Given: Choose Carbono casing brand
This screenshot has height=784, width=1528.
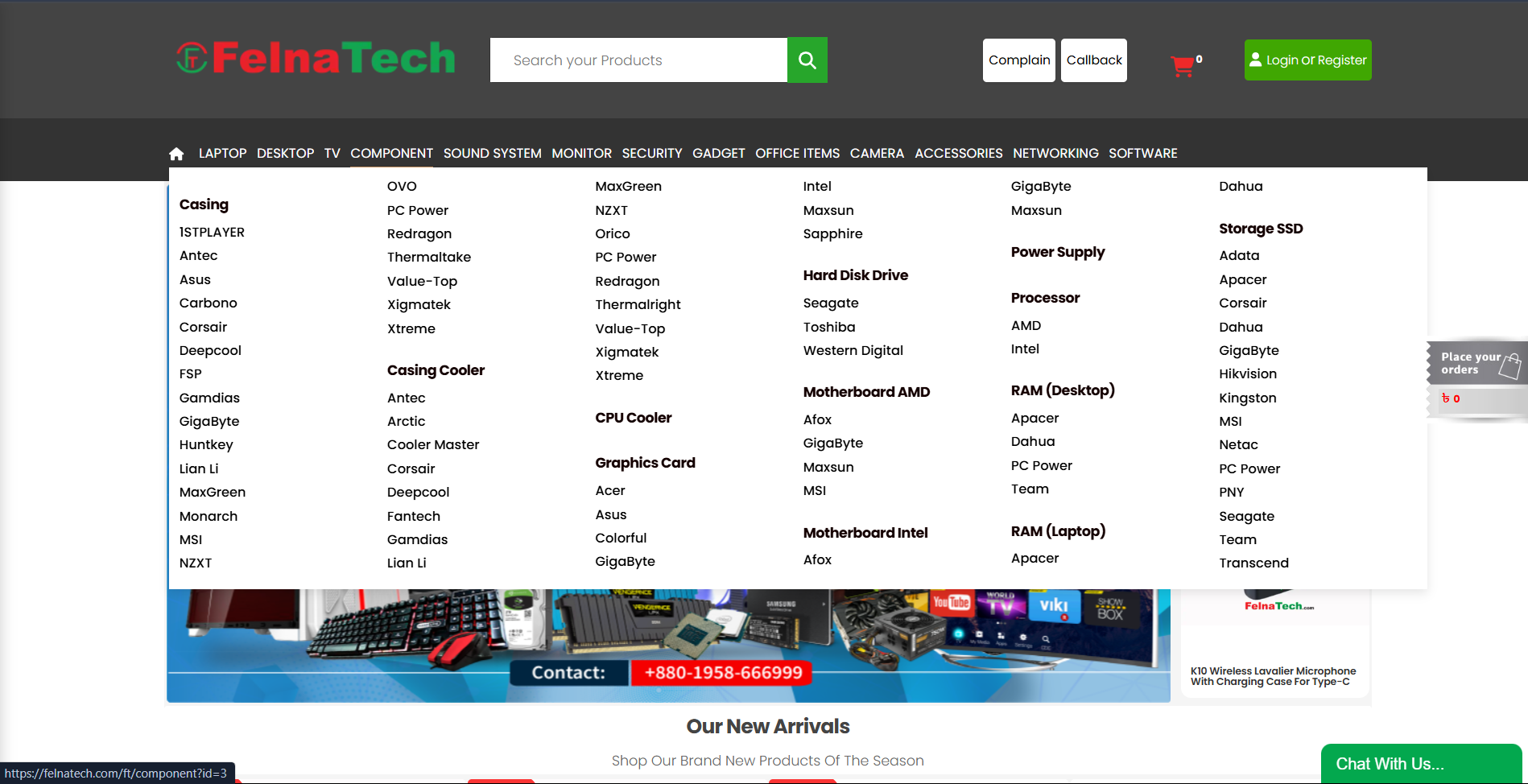Looking at the screenshot, I should (x=209, y=303).
